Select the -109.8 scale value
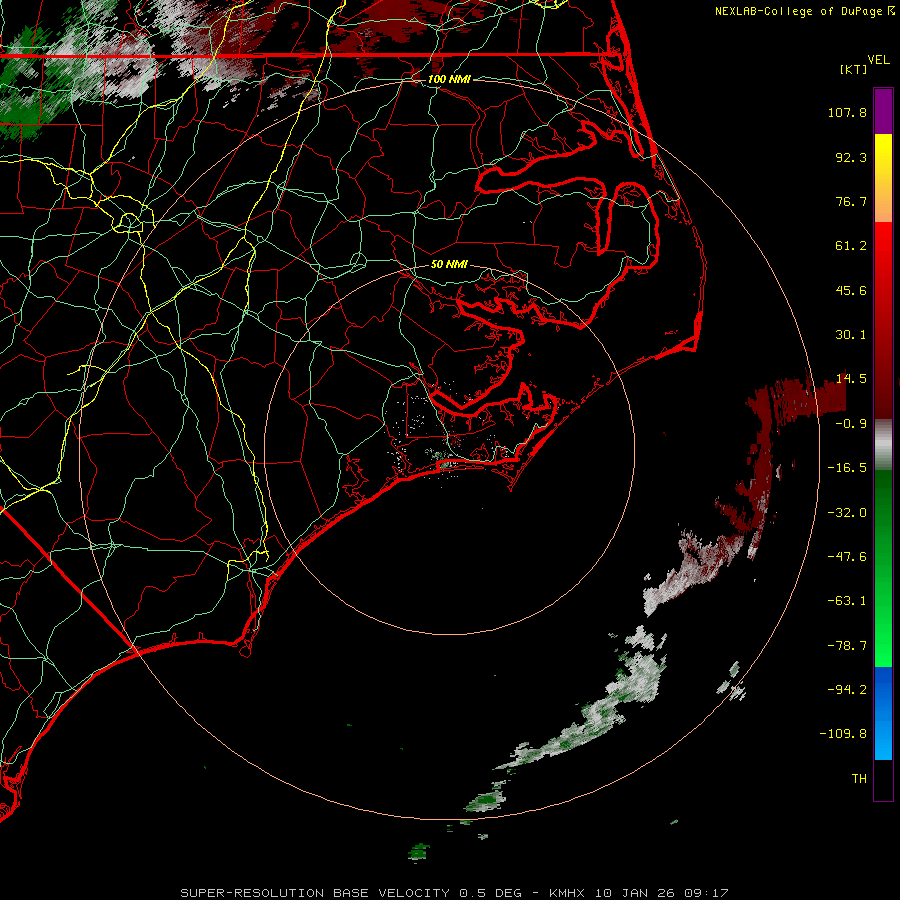Image resolution: width=900 pixels, height=900 pixels. click(x=843, y=734)
